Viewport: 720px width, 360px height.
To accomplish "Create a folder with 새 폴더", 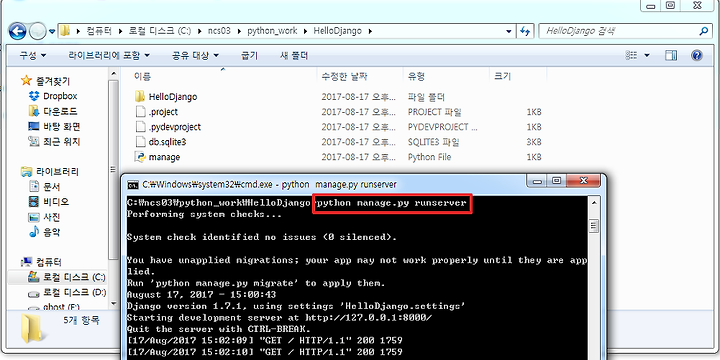I will point(294,56).
